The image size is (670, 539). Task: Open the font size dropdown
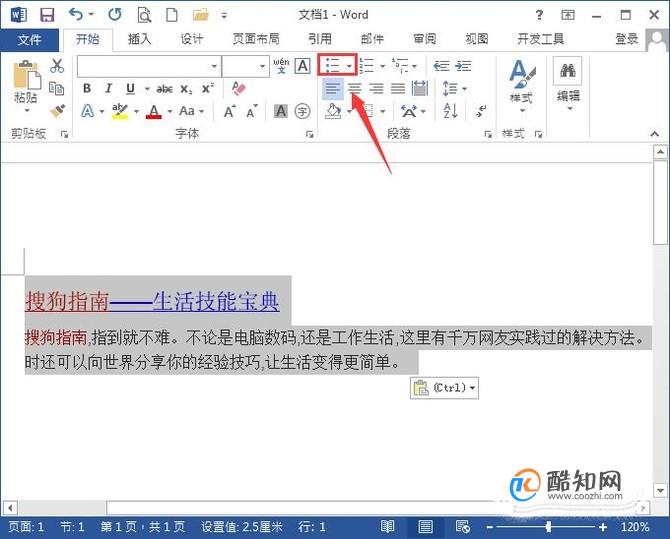tap(262, 66)
